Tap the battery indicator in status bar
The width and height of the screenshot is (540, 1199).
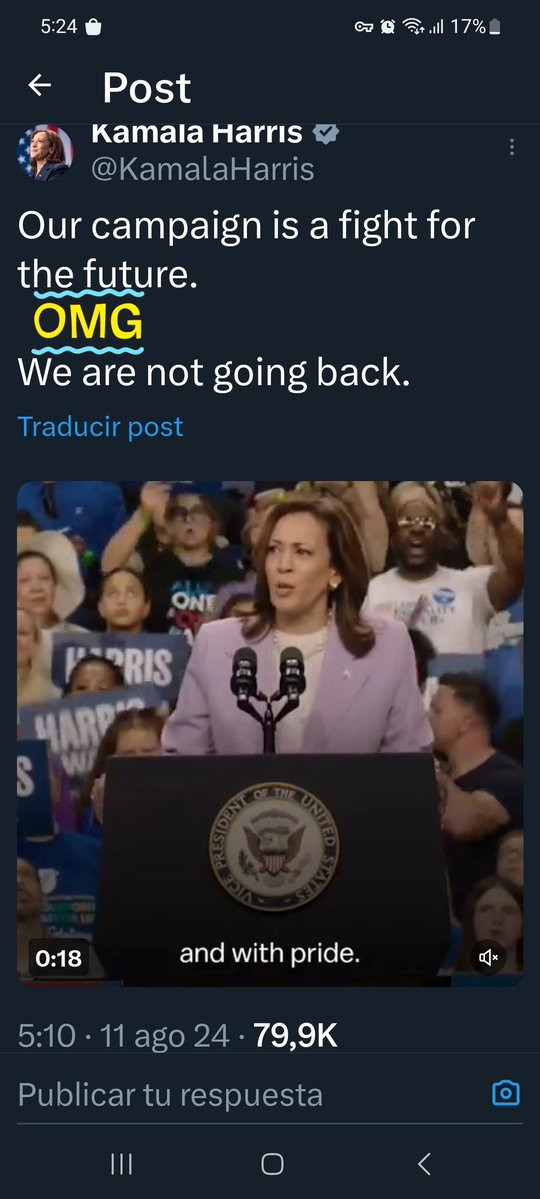pos(495,27)
